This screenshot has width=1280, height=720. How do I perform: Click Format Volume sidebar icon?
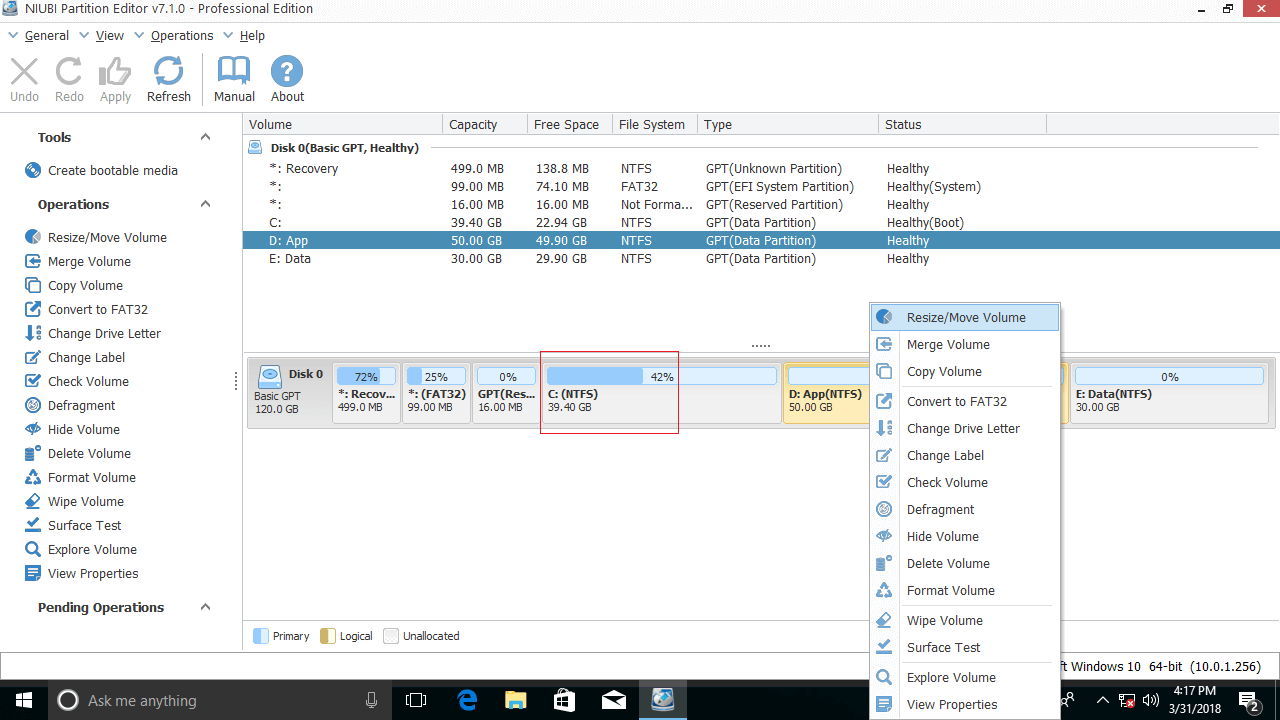click(x=33, y=477)
